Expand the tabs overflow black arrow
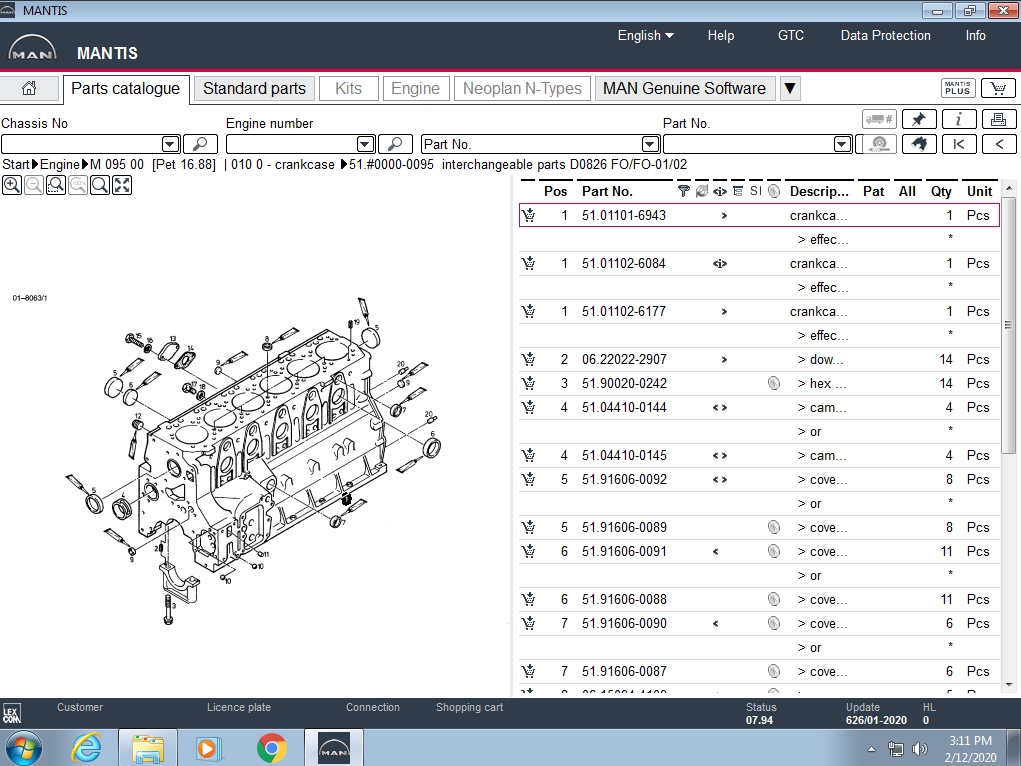Image resolution: width=1021 pixels, height=766 pixels. point(790,88)
